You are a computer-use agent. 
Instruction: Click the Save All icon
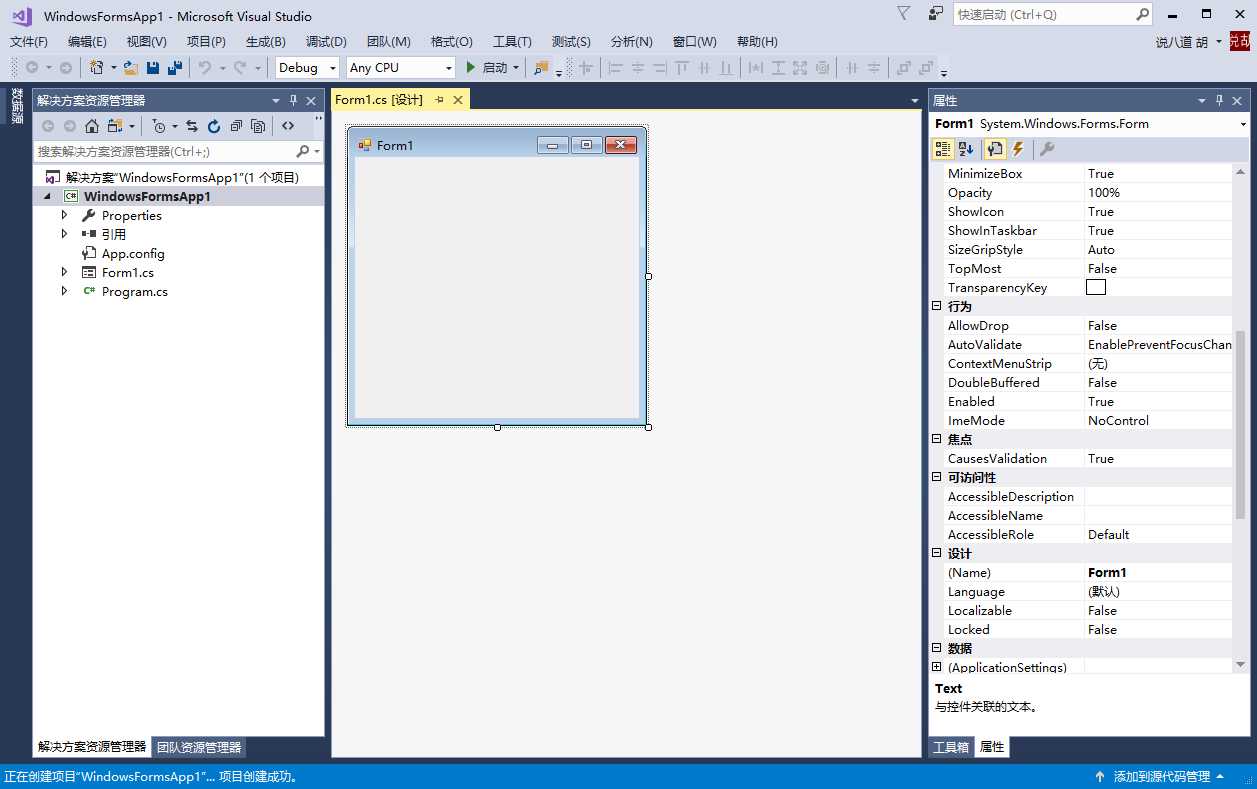coord(175,67)
